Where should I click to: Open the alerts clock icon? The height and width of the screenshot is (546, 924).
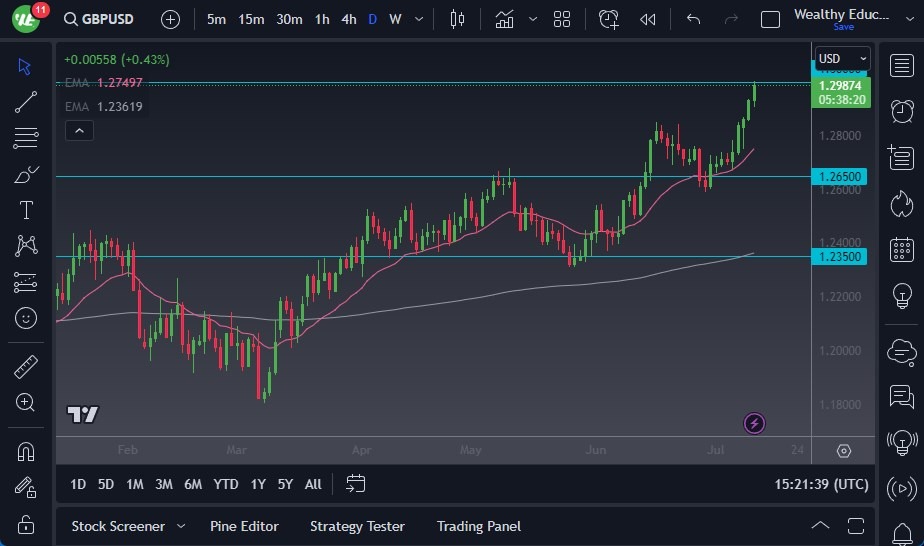(901, 110)
